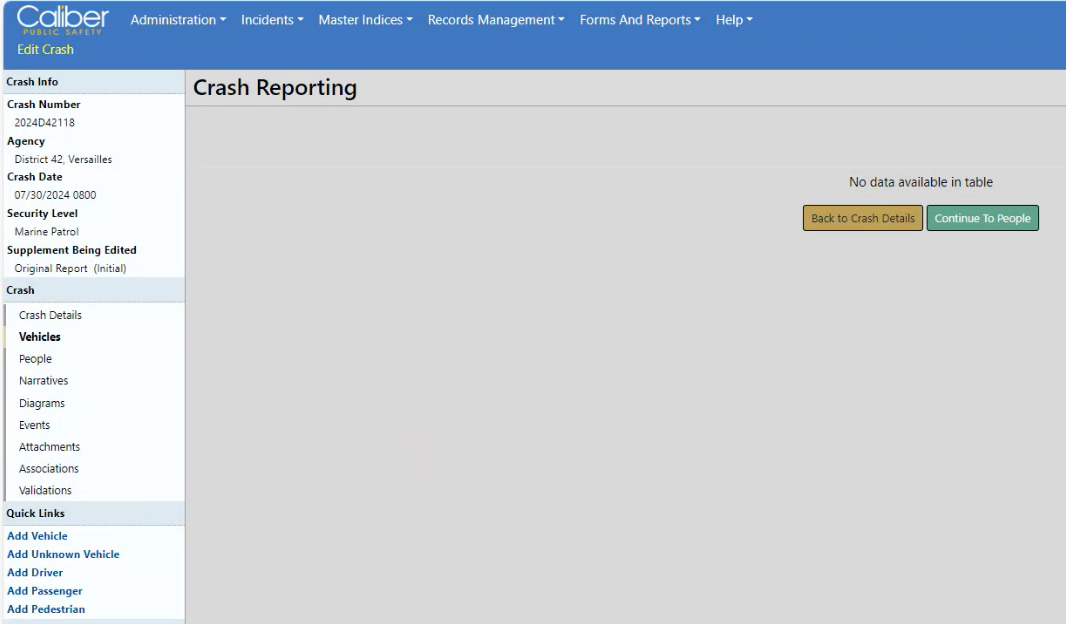Open the Attachments section
Image resolution: width=1066 pixels, height=624 pixels.
coord(49,447)
